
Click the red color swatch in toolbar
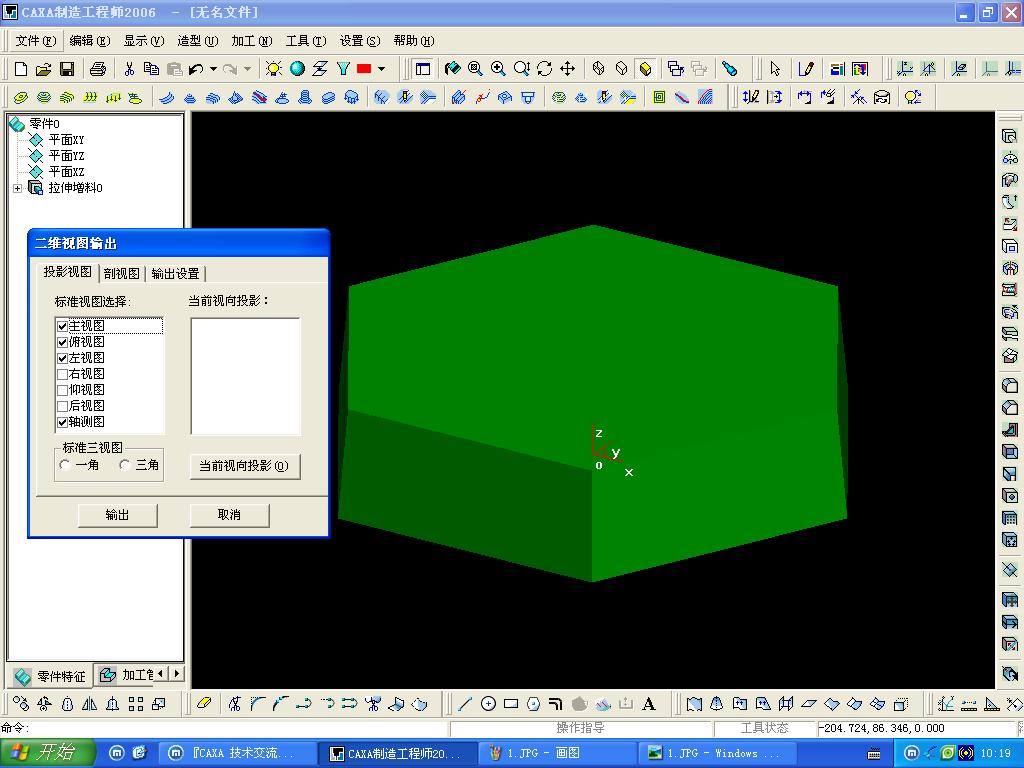tap(364, 69)
